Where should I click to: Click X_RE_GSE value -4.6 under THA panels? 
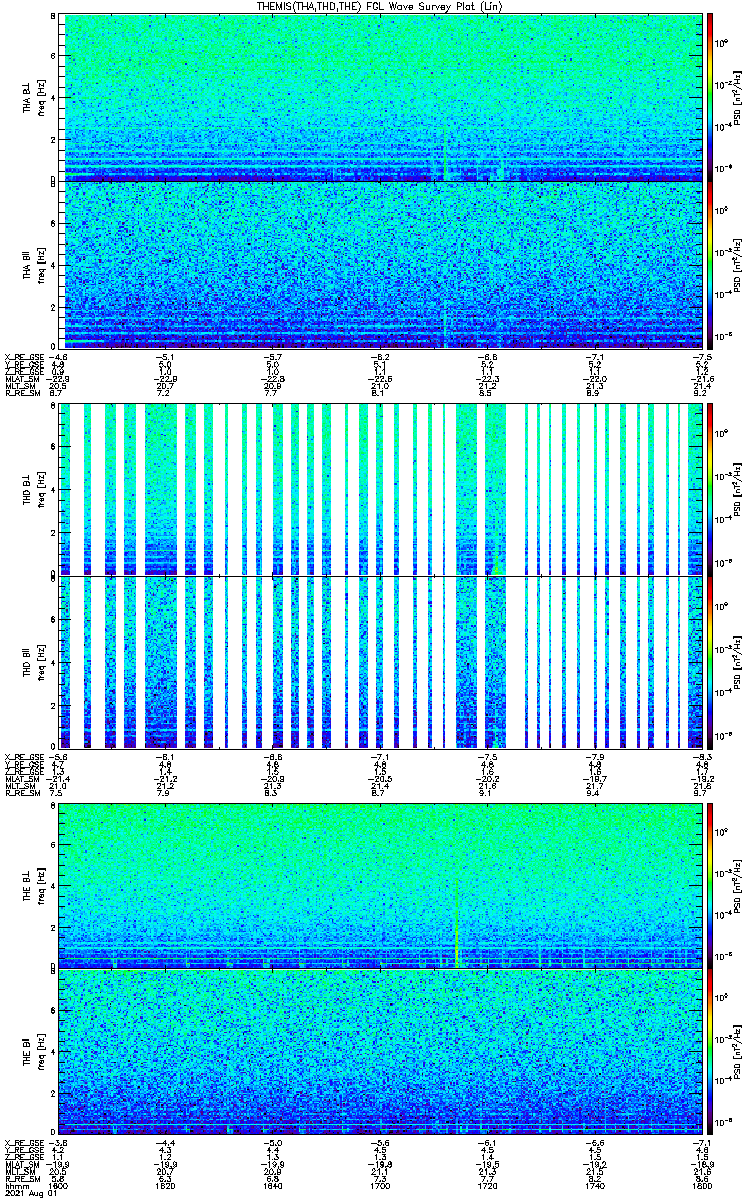[x=60, y=357]
